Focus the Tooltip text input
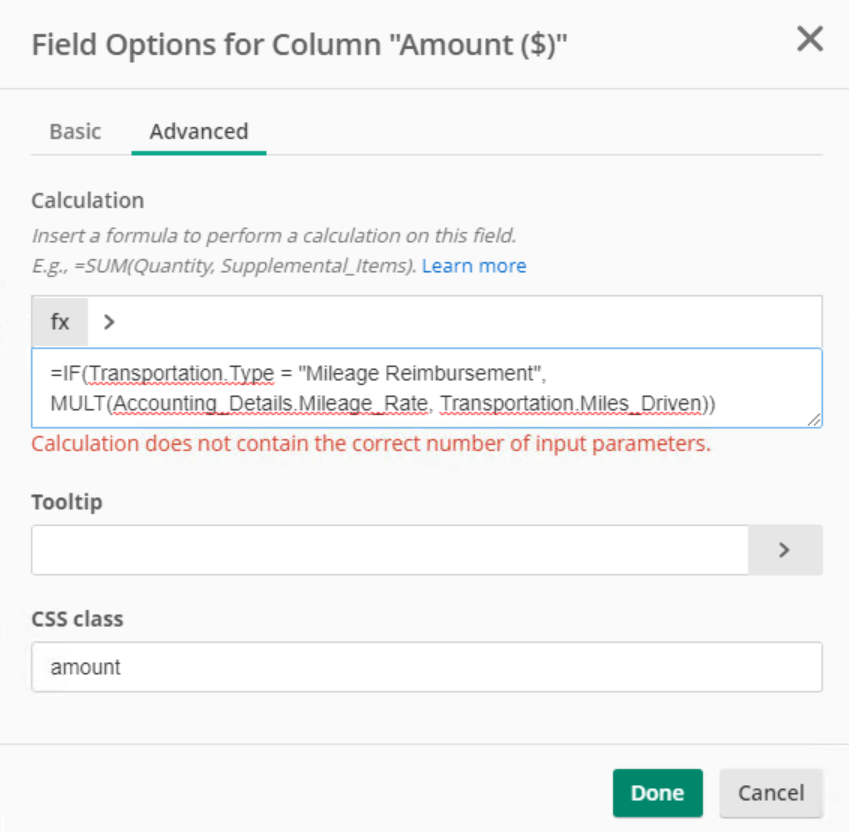 click(390, 550)
